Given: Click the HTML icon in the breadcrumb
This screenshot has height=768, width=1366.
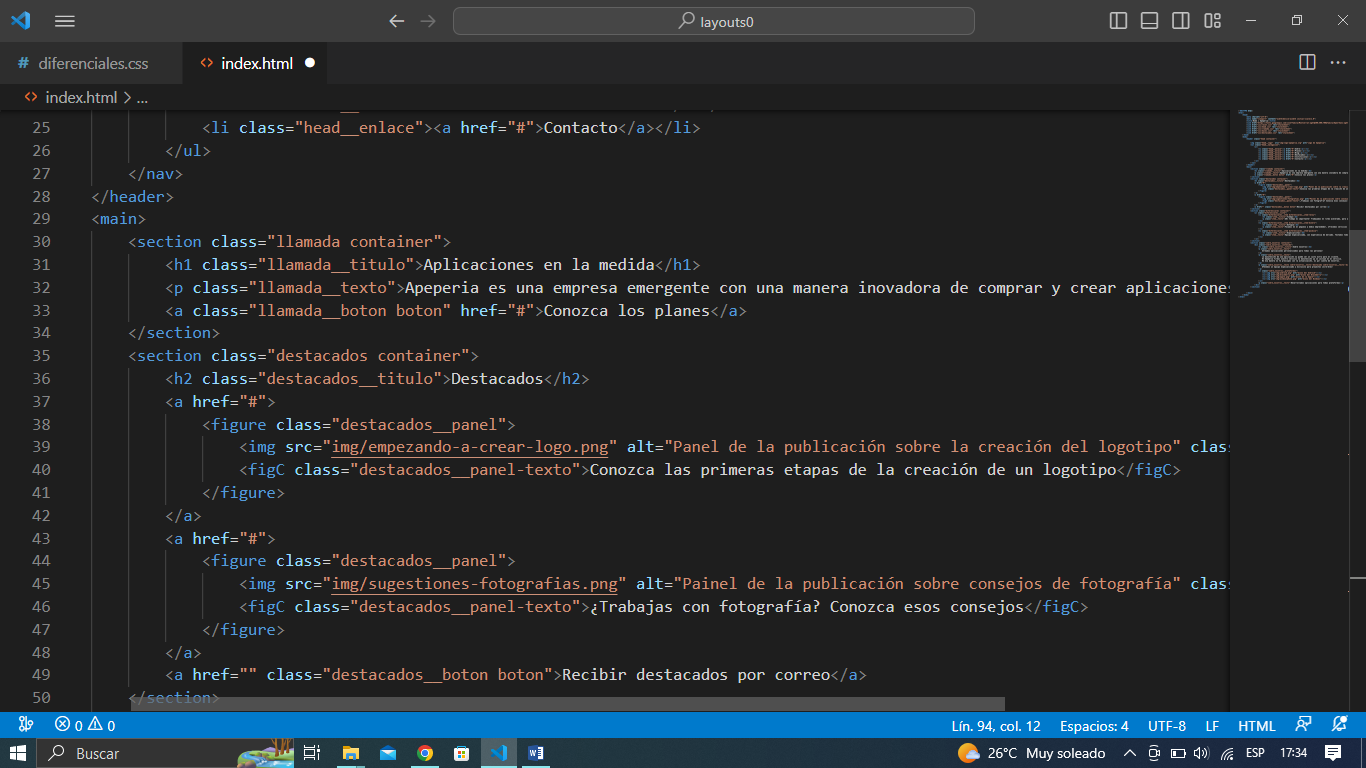Looking at the screenshot, I should pos(31,97).
